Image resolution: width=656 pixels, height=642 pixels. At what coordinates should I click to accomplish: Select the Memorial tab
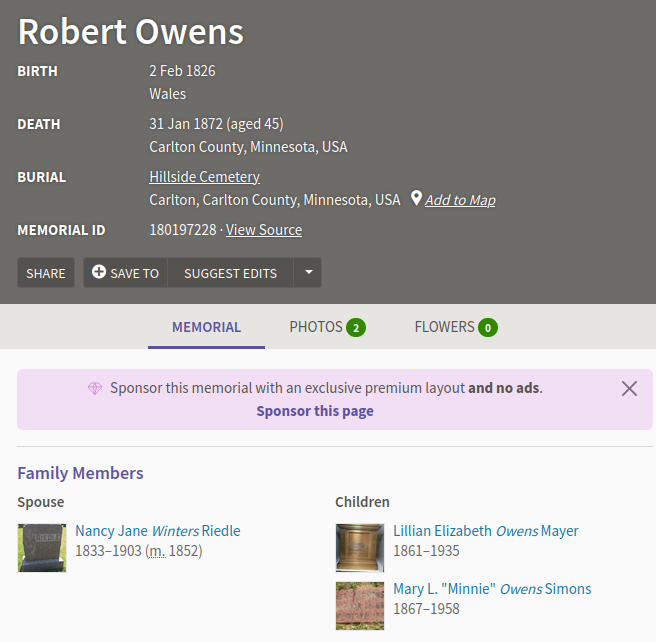[x=206, y=327]
